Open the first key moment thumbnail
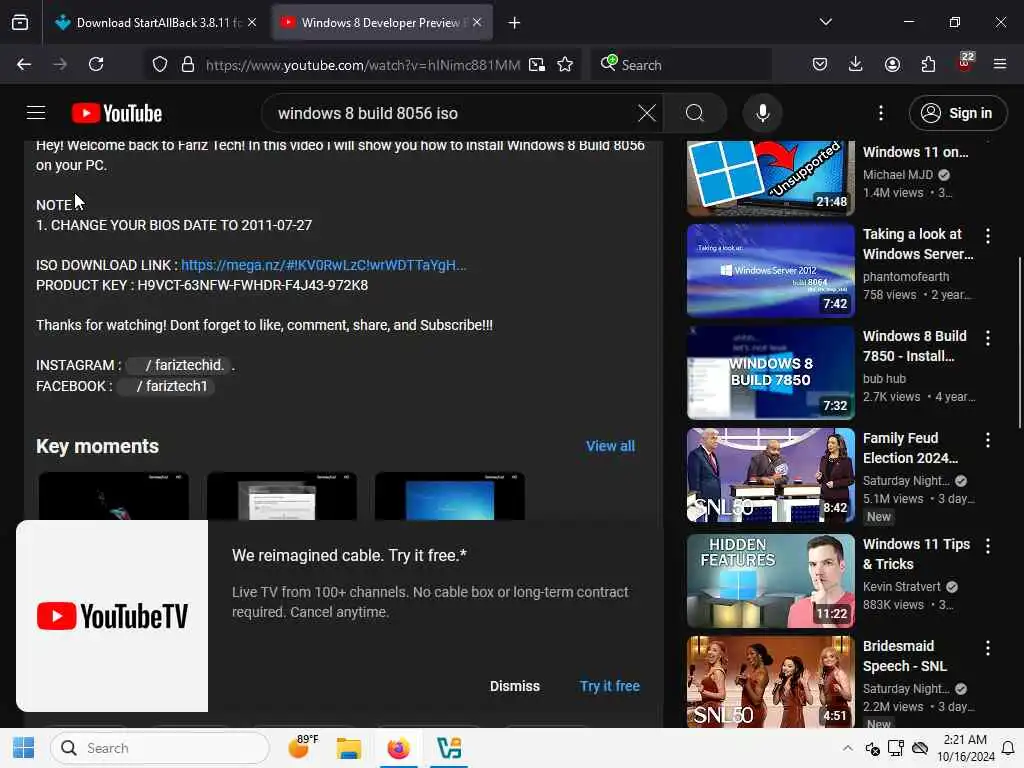The image size is (1024, 768). click(114, 496)
